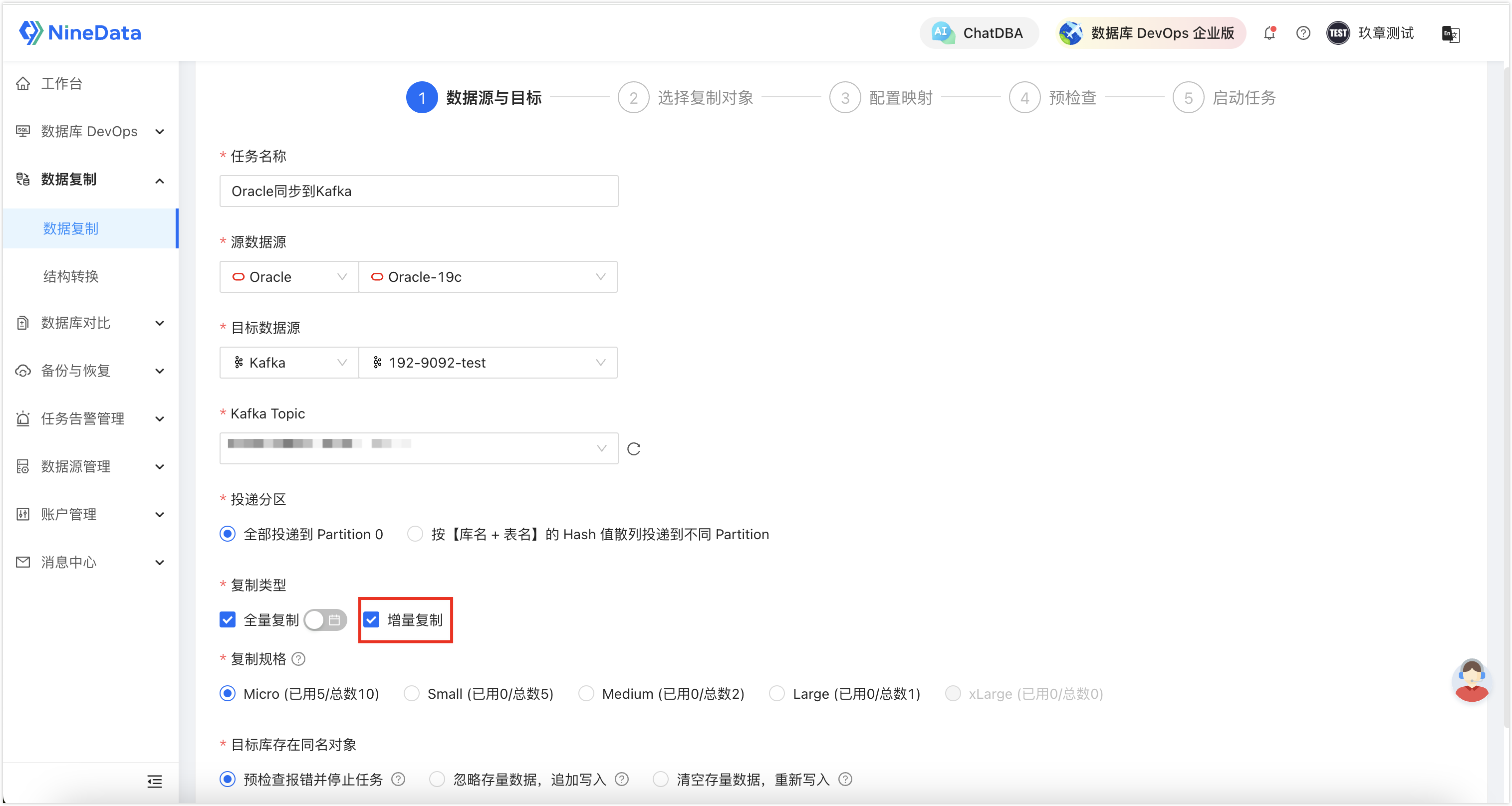This screenshot has height=806, width=1512.
Task: Click the 数据复制 sidebar section icon
Action: 23,179
